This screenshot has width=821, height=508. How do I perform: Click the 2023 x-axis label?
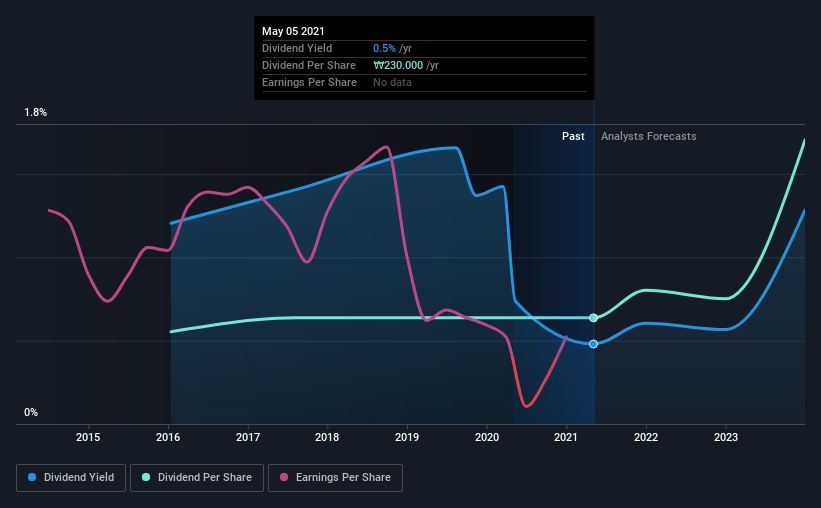pyautogui.click(x=726, y=437)
